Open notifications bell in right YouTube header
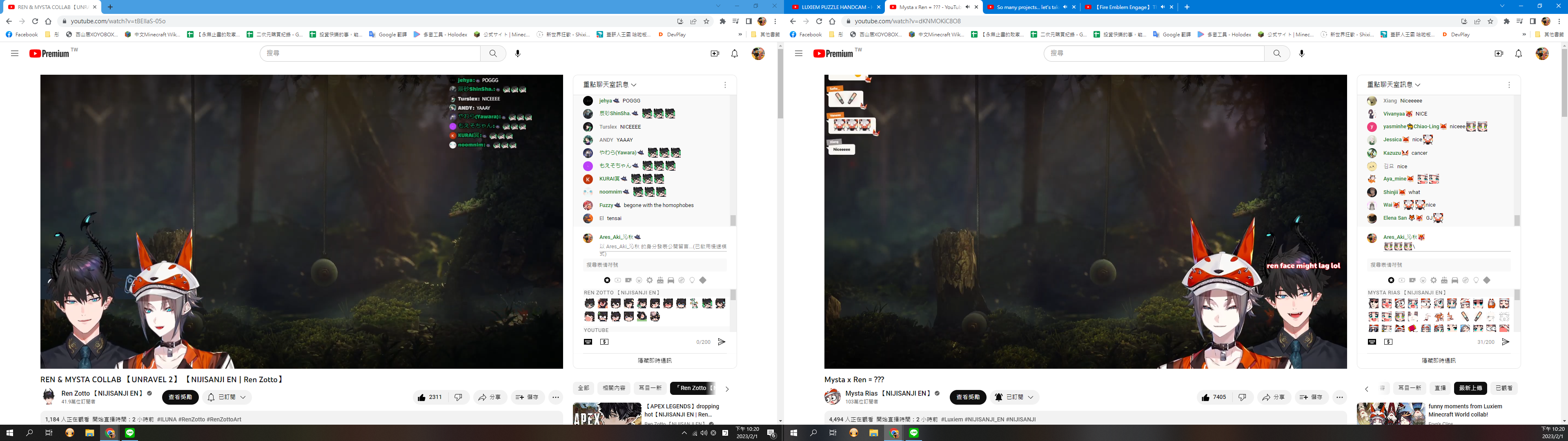Image resolution: width=1568 pixels, height=441 pixels. [1519, 53]
